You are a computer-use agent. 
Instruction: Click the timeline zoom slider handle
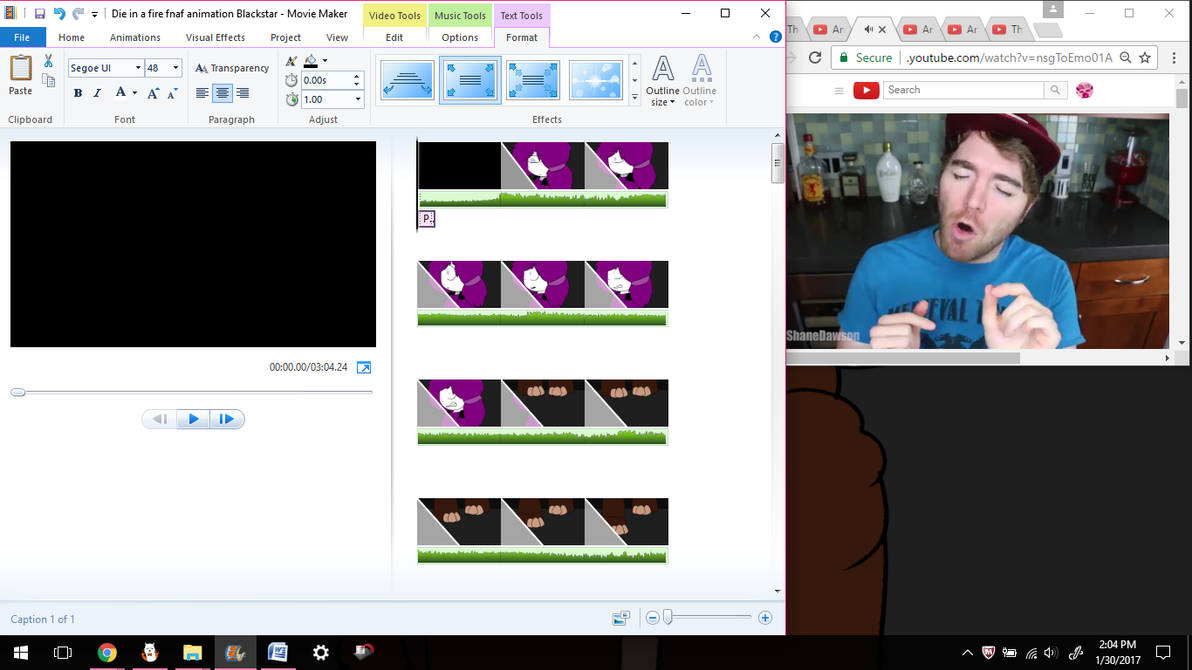click(668, 618)
